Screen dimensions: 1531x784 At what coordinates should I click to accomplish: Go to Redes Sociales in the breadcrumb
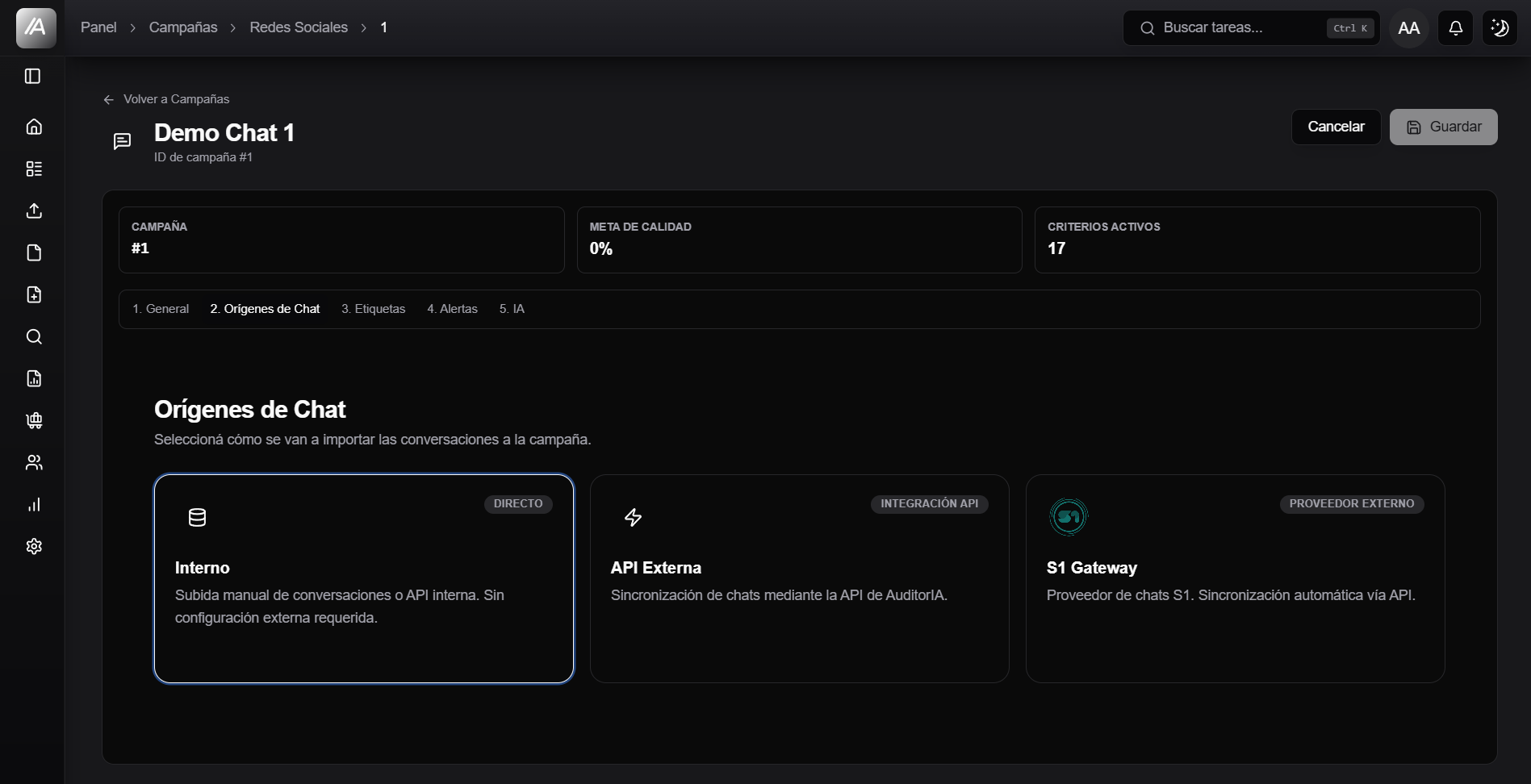pos(299,27)
